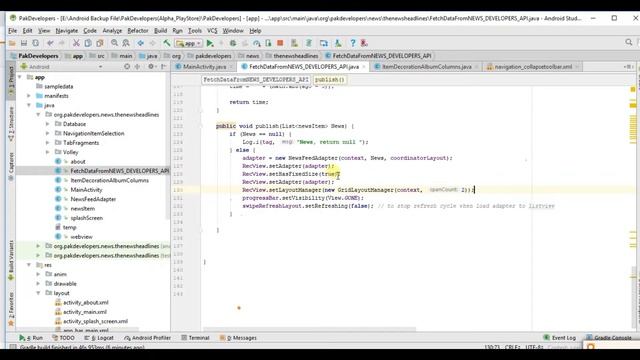Open the Refactor menu
This screenshot has height=360, width=640.
[138, 31]
